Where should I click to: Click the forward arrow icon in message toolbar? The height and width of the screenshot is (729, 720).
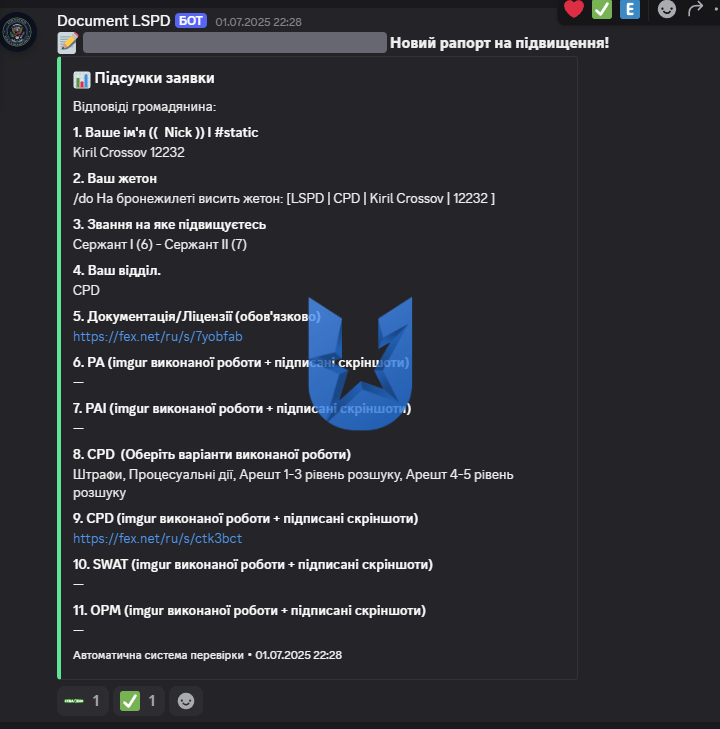695,9
